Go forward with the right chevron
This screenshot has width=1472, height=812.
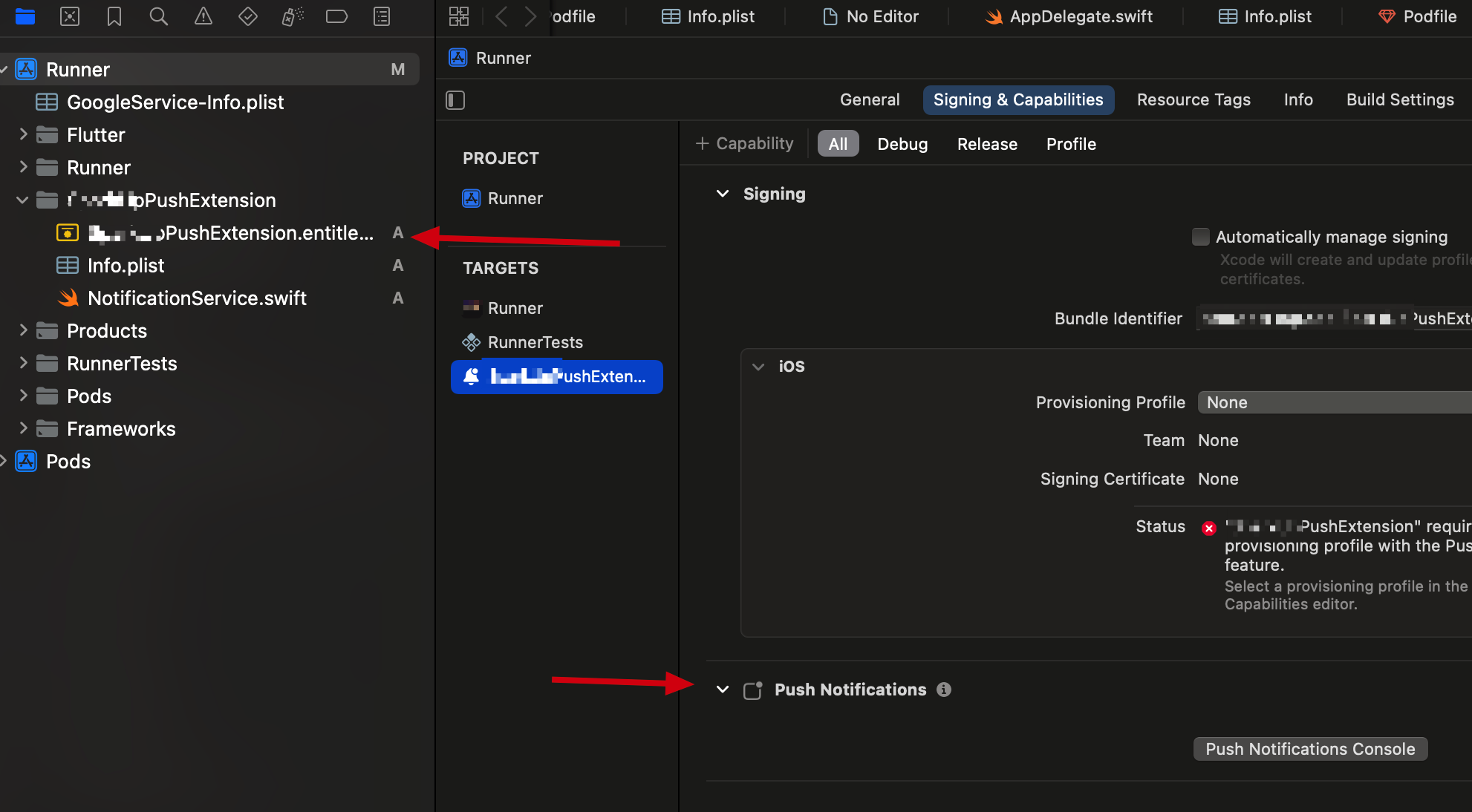530,16
